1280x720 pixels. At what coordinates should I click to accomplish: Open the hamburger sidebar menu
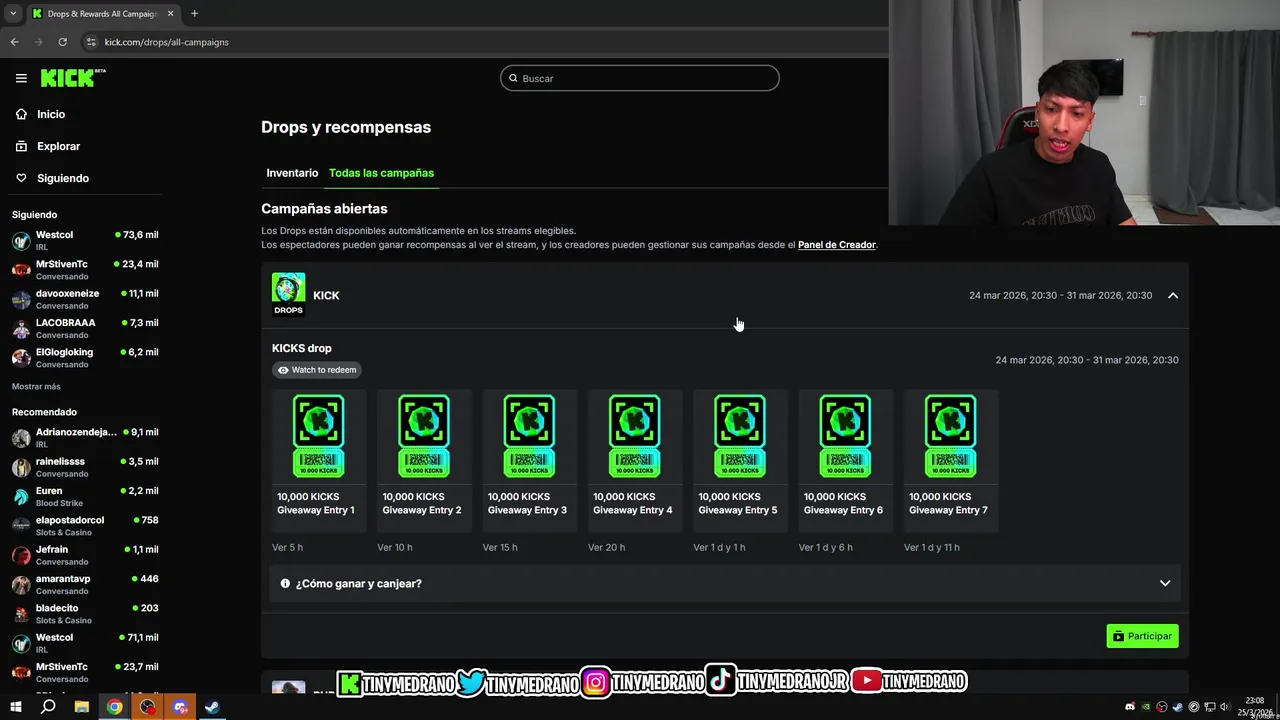pos(21,78)
